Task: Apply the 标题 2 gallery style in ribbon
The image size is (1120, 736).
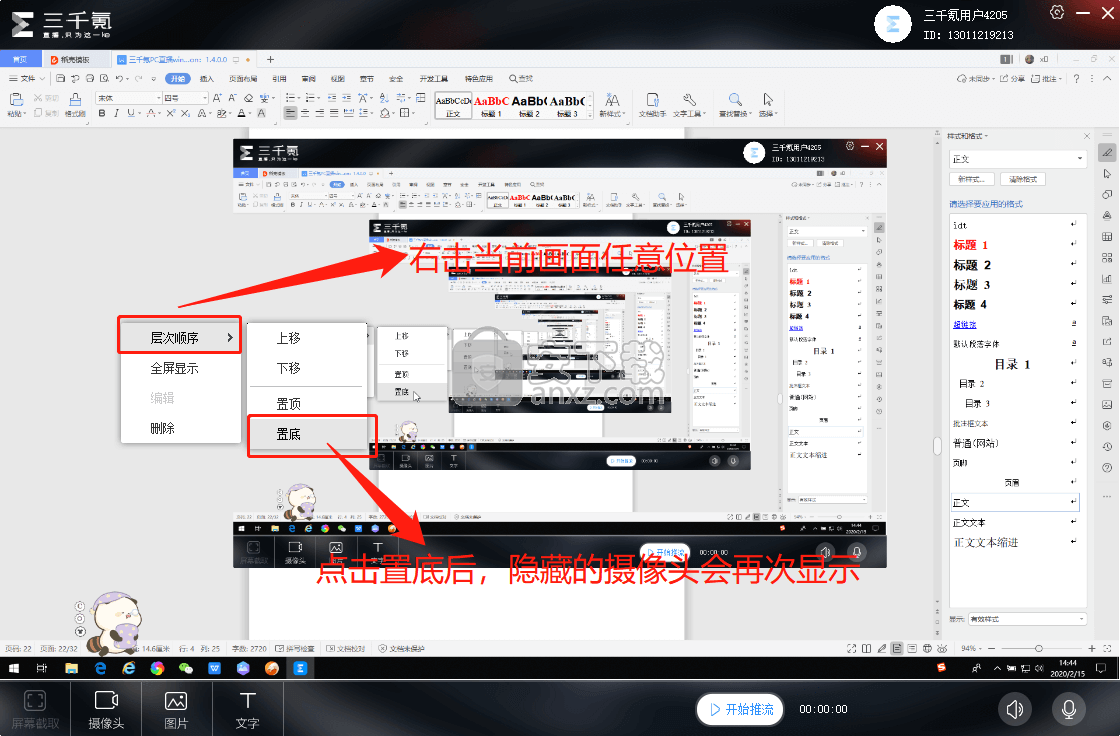Action: 529,105
